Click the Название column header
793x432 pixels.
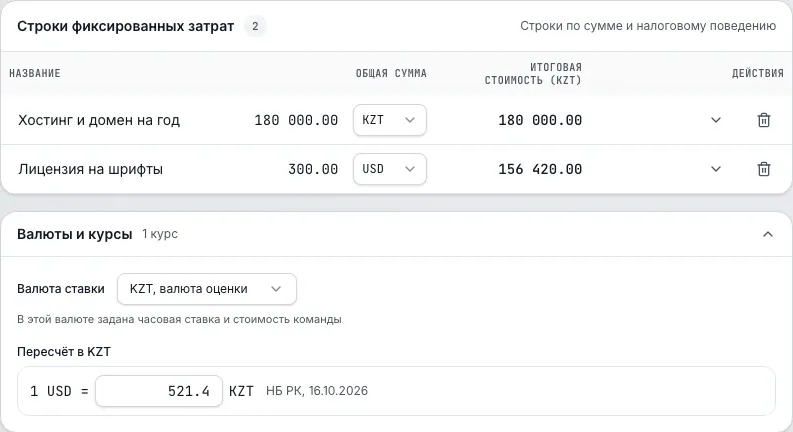35,73
